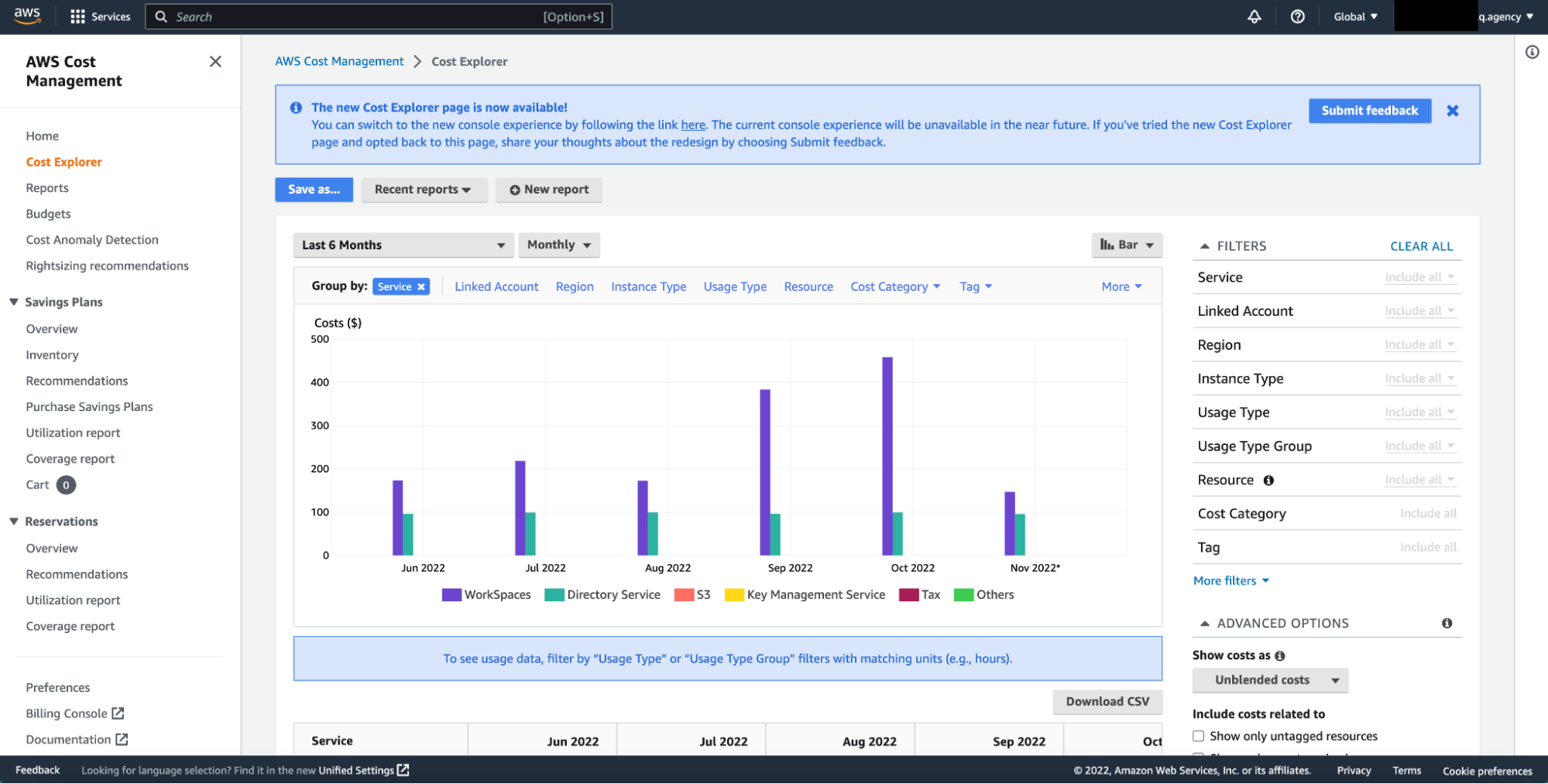The height and width of the screenshot is (784, 1548).
Task: Open the Region filter Include all dropdown
Action: [1419, 344]
